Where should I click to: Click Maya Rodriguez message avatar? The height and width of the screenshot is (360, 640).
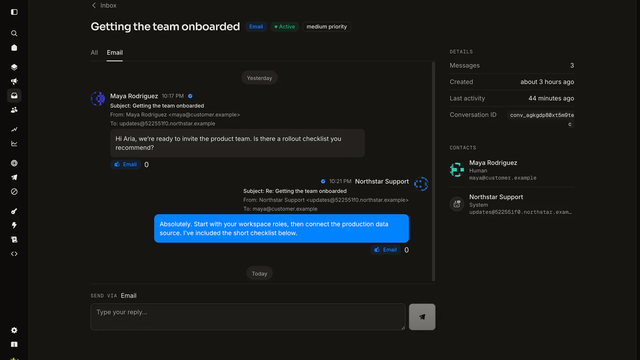pos(98,98)
